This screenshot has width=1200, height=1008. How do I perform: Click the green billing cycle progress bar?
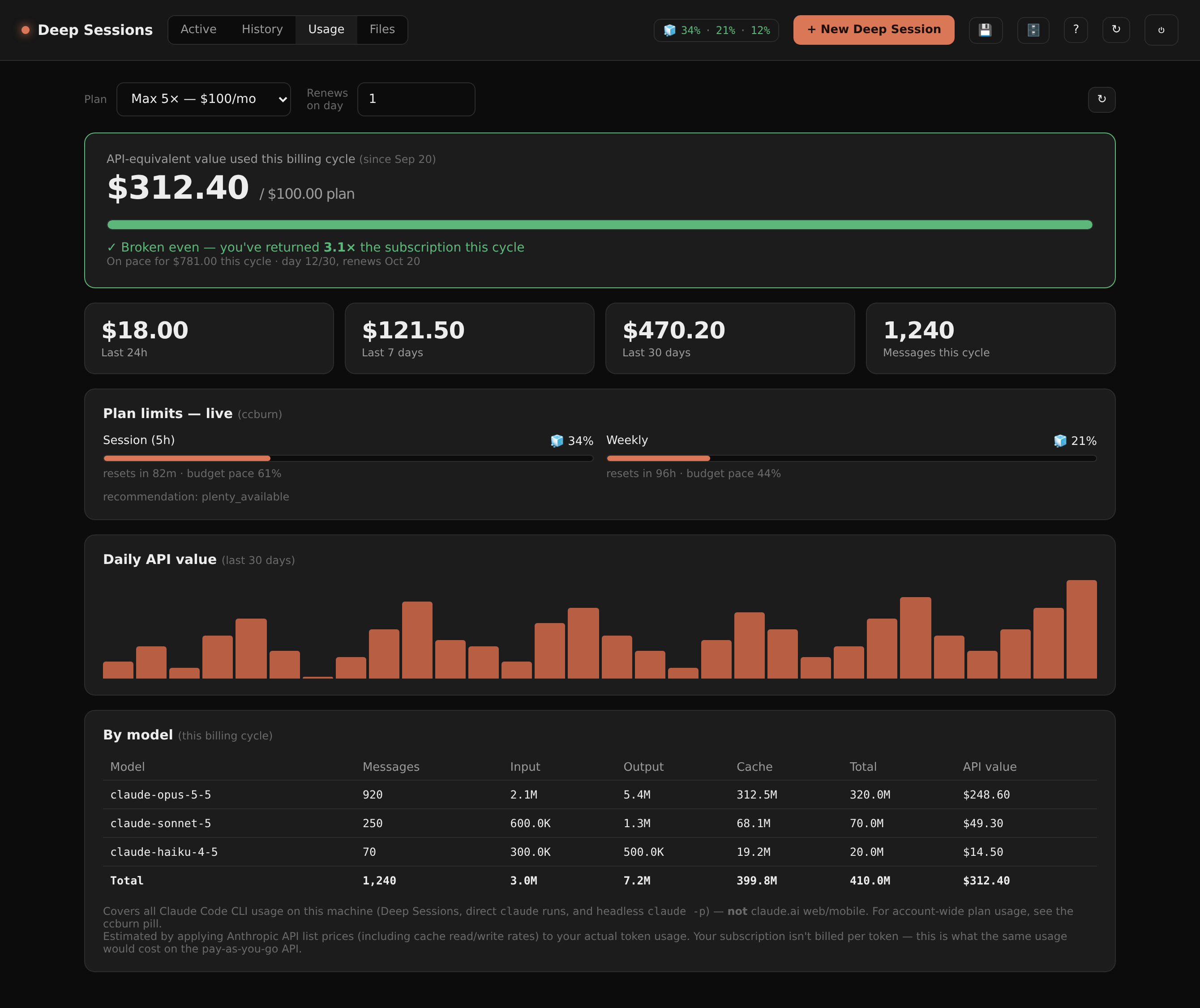pos(600,225)
